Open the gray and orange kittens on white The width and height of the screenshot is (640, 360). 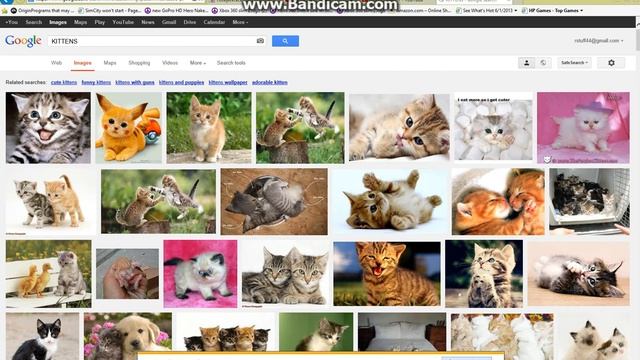tap(51, 201)
